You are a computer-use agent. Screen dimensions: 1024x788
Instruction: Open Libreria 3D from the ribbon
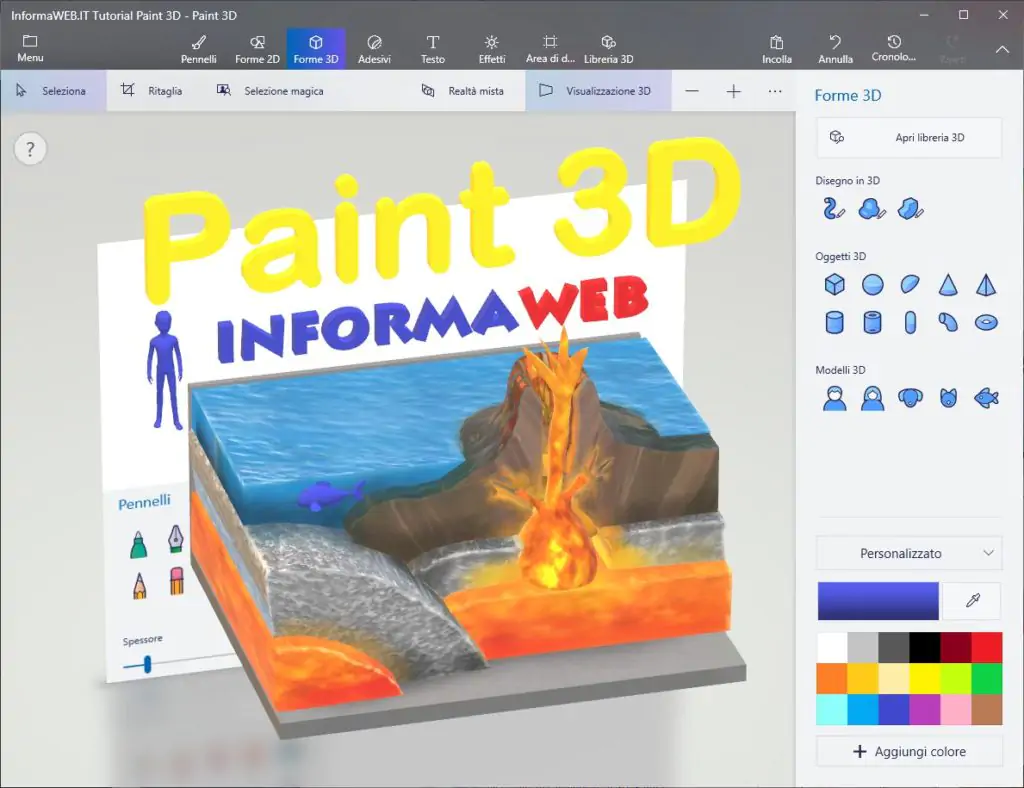click(x=609, y=50)
